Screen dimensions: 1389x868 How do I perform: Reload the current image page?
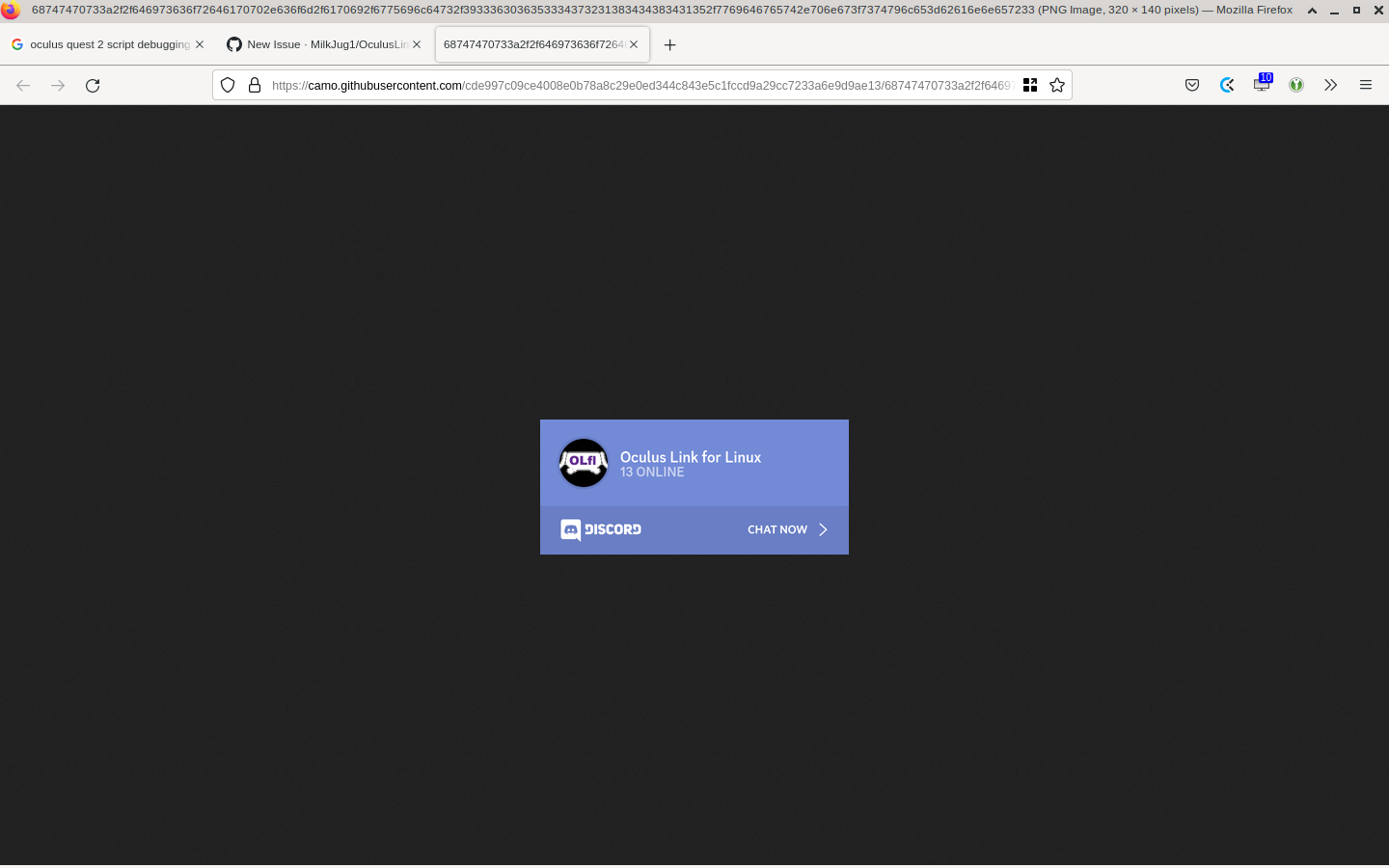point(93,85)
